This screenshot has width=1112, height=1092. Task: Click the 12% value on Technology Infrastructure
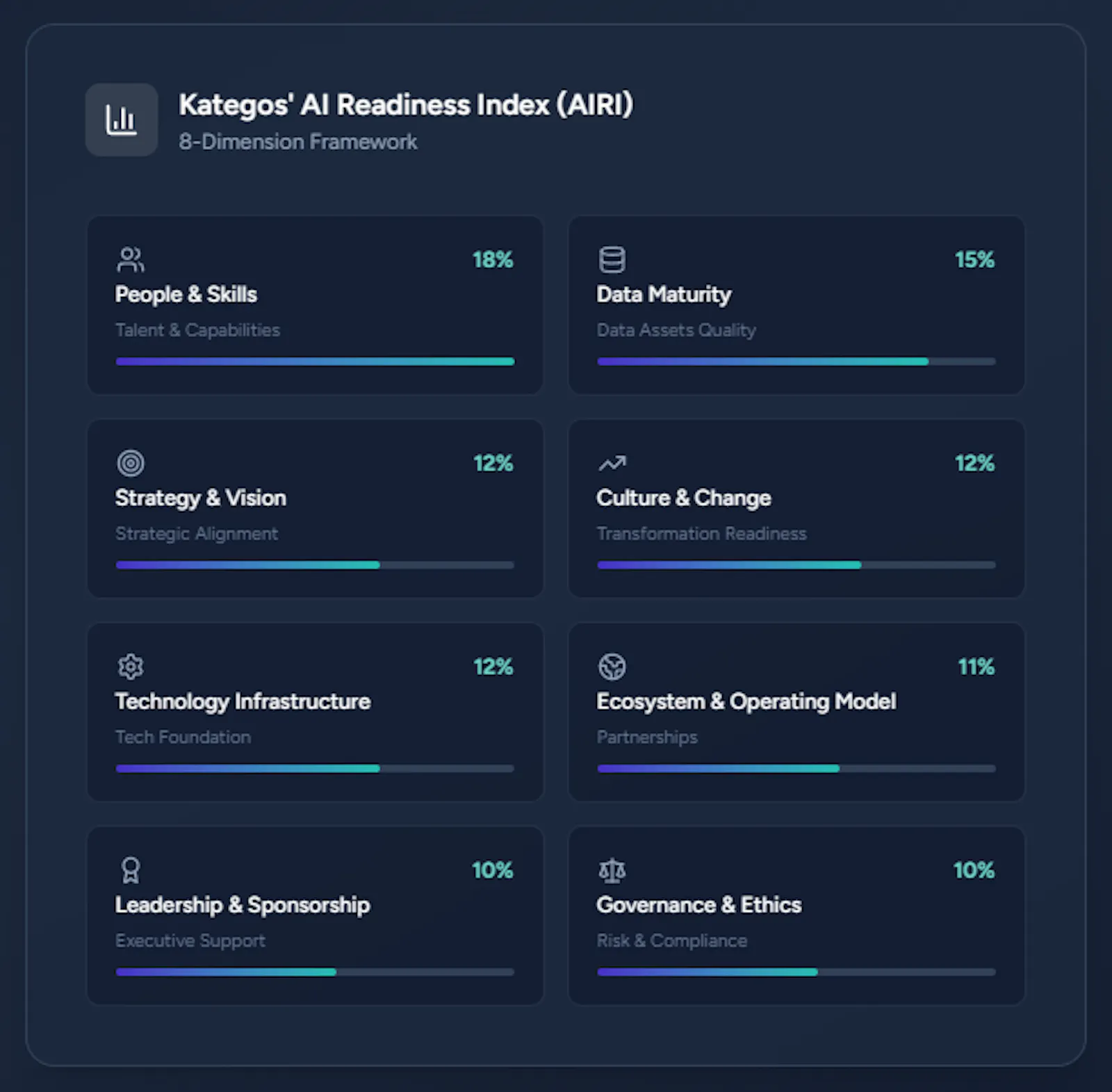(493, 667)
